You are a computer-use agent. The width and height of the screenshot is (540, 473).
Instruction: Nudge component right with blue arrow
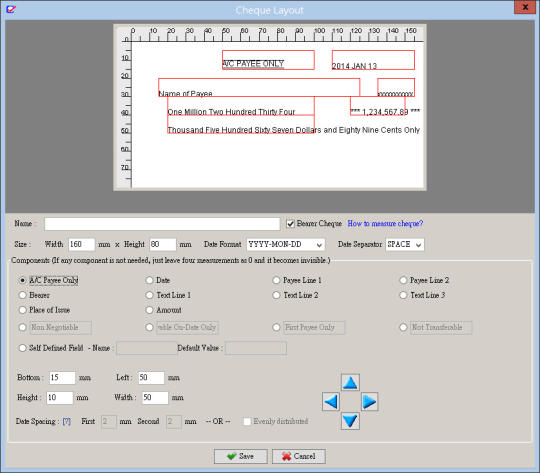pos(370,402)
